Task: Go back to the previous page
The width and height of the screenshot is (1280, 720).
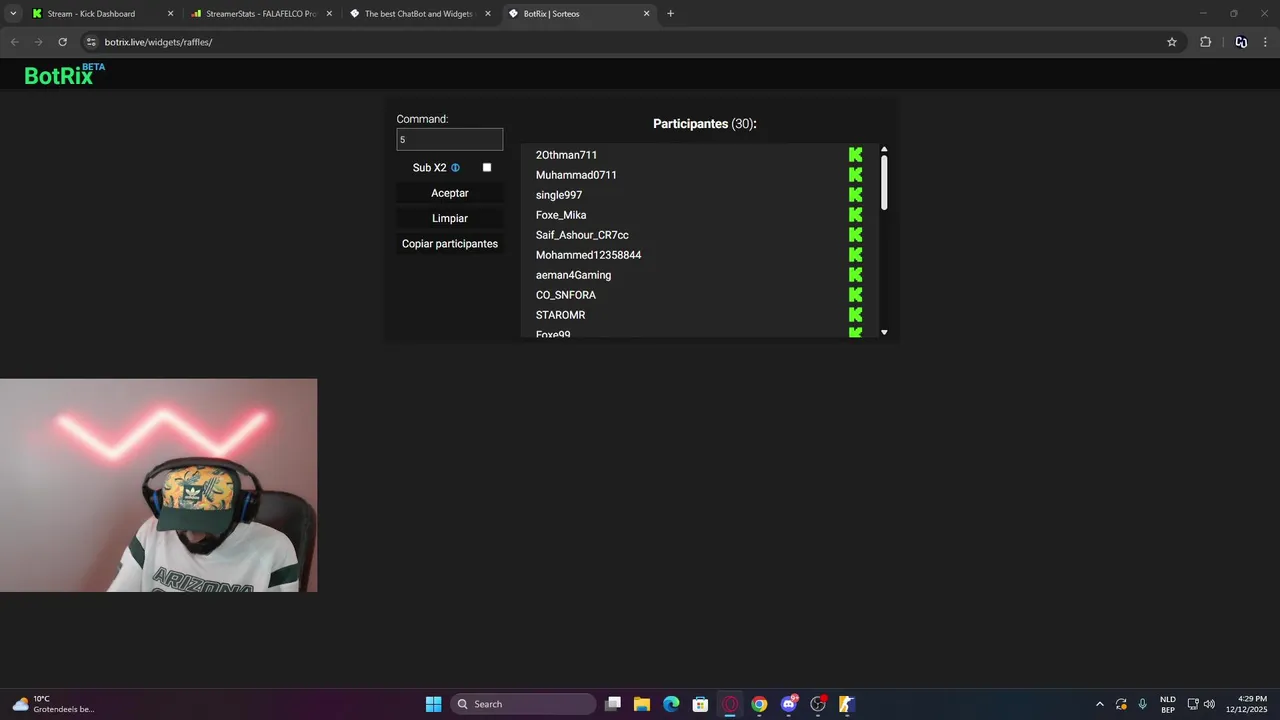Action: (14, 42)
